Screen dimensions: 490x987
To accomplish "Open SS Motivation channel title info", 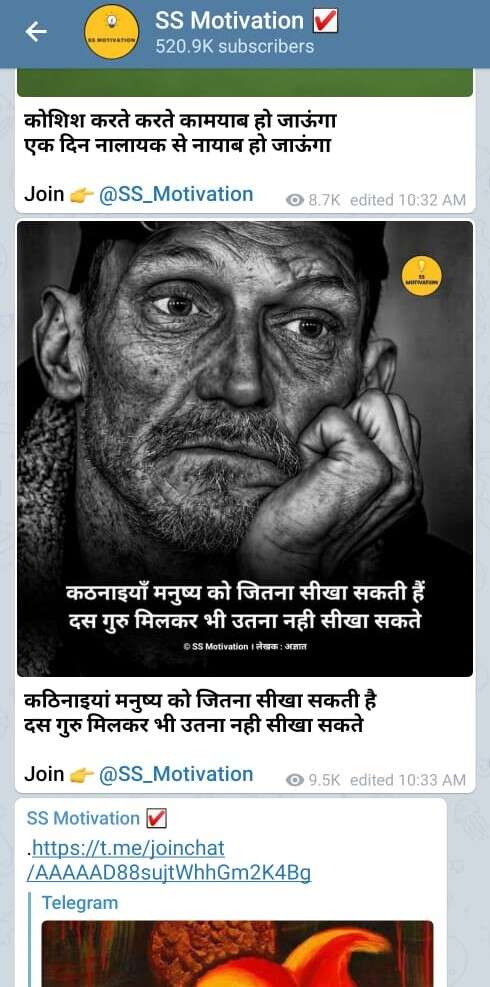I will (230, 21).
